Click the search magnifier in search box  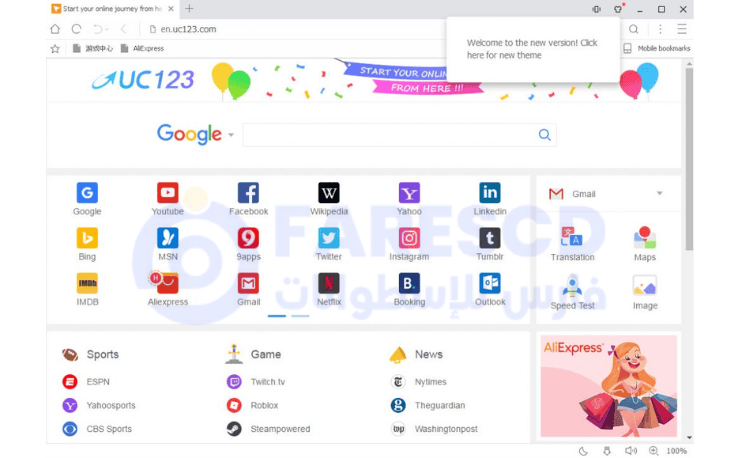click(x=545, y=135)
